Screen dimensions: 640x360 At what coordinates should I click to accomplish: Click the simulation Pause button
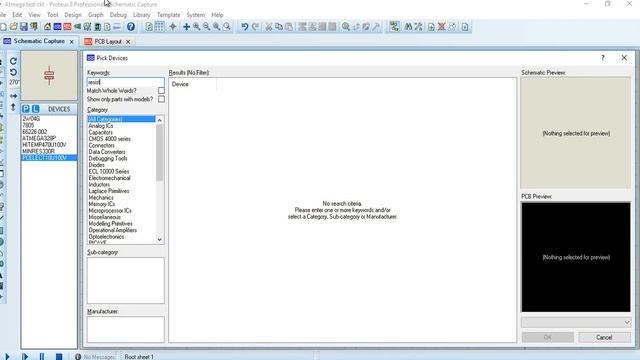tap(42, 357)
